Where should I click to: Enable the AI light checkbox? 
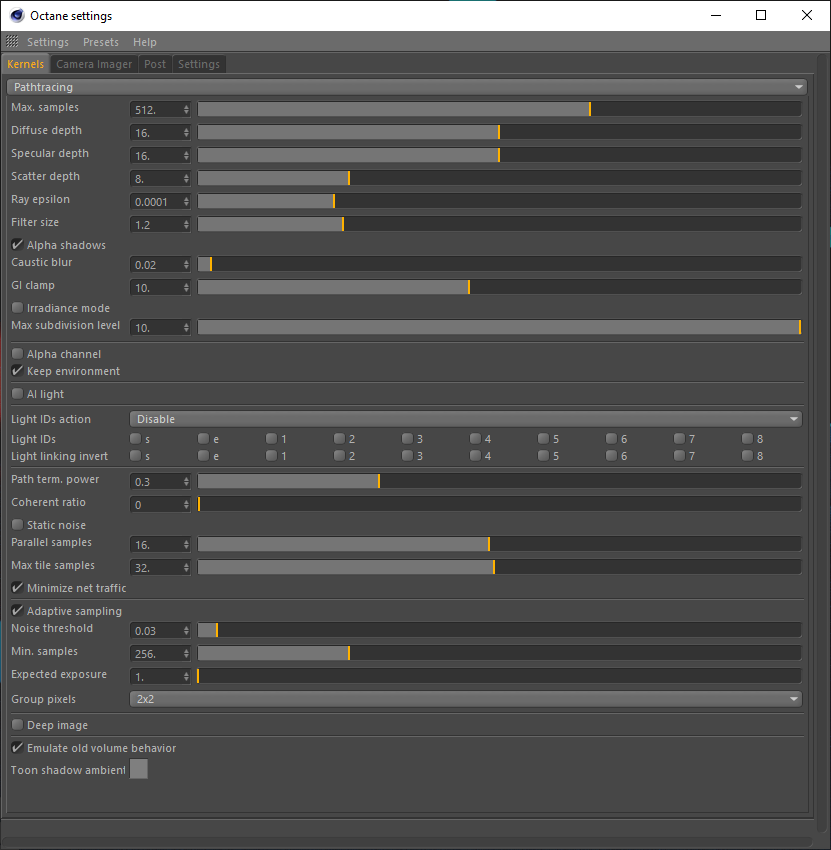[17, 394]
